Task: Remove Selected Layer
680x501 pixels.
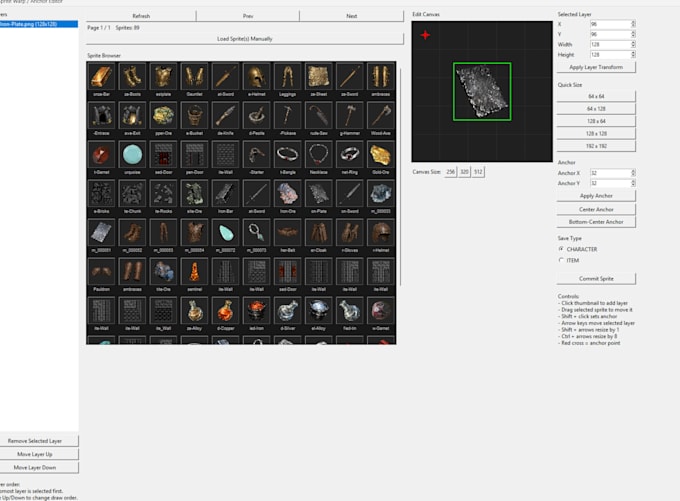Action: 39,441
